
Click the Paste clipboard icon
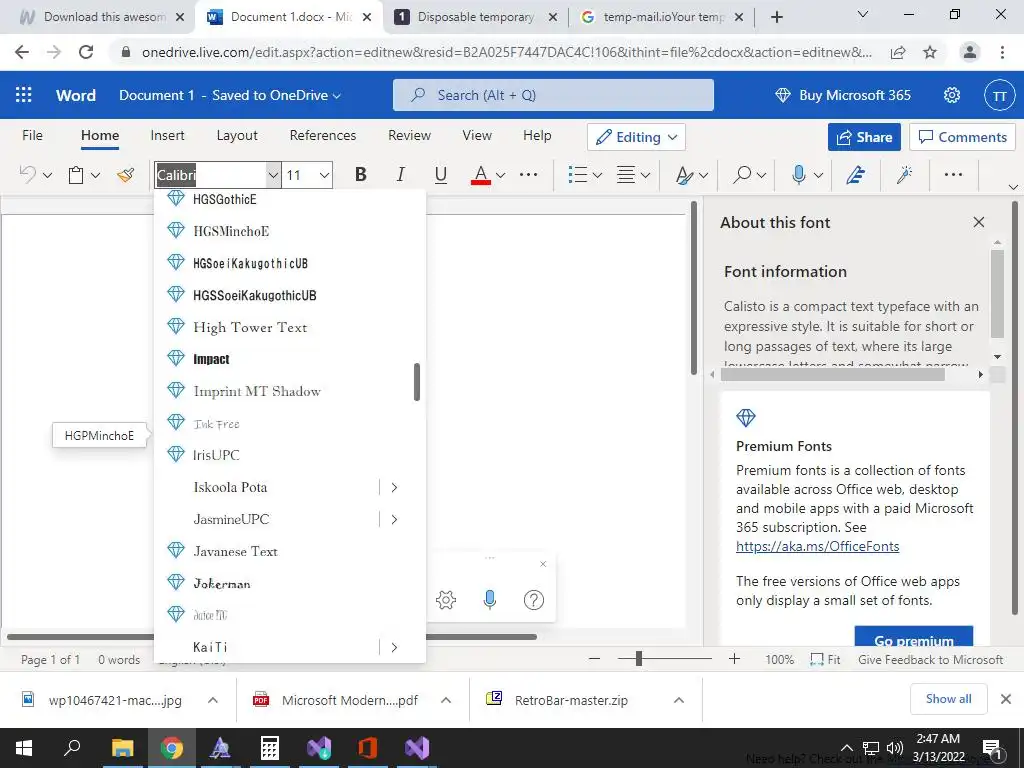tap(76, 174)
